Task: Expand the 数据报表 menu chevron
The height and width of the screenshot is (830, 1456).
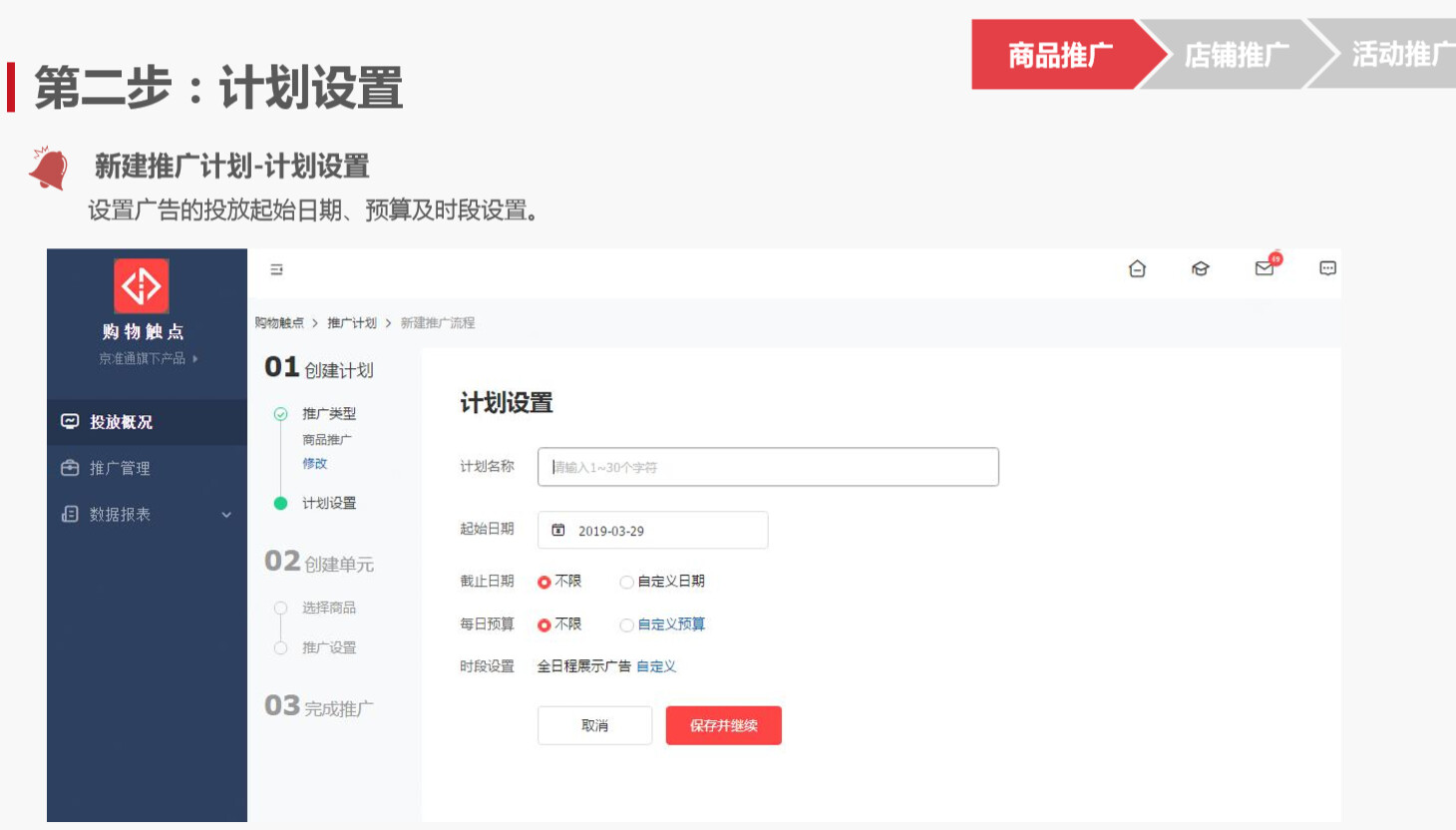Action: 226,515
